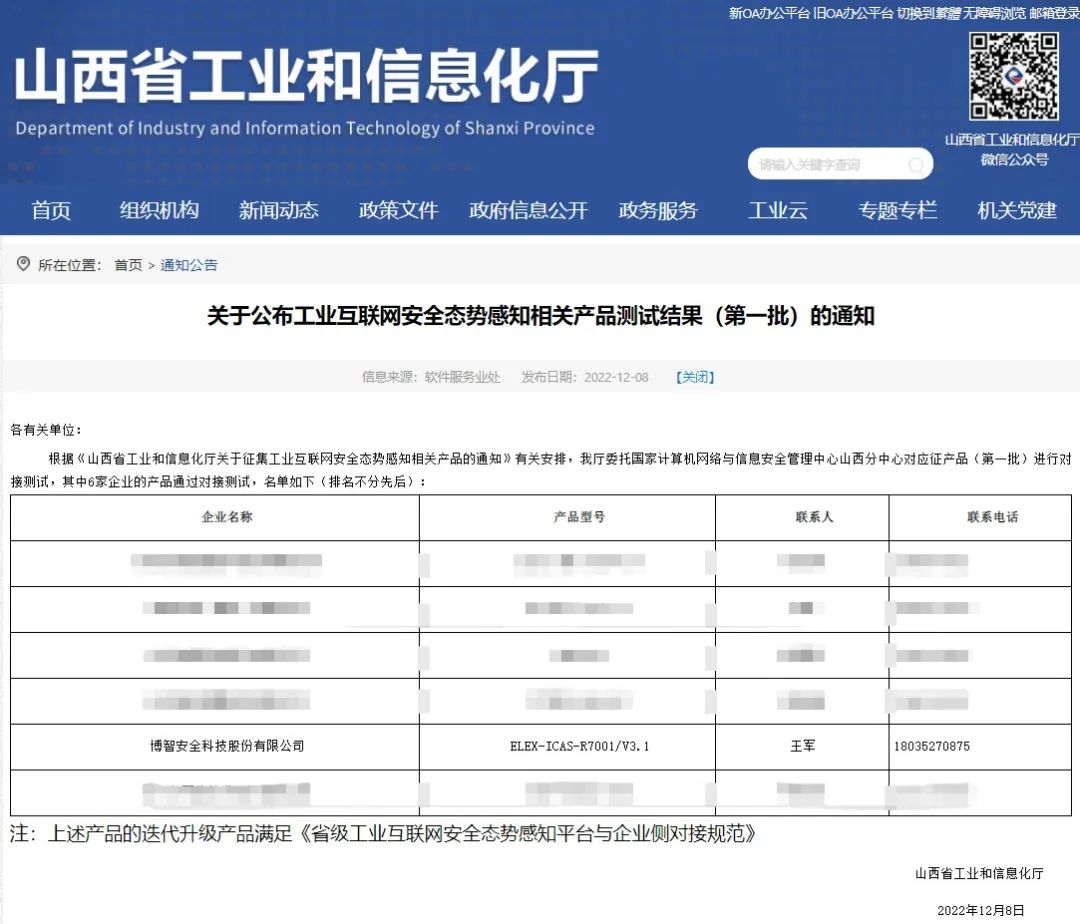1080x924 pixels.
Task: Click the 邮箱登录 link
Action: pos(1055,13)
